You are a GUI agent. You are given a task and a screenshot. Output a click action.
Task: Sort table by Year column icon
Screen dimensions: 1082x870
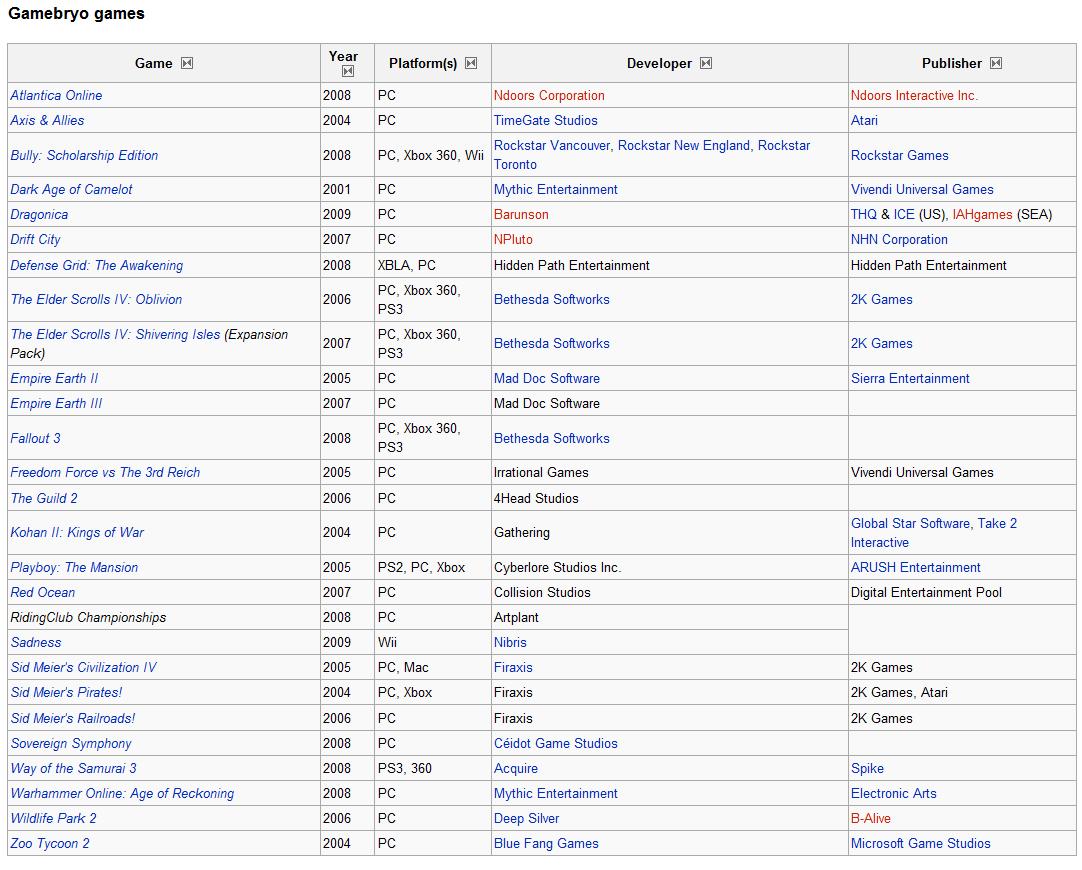click(x=347, y=71)
